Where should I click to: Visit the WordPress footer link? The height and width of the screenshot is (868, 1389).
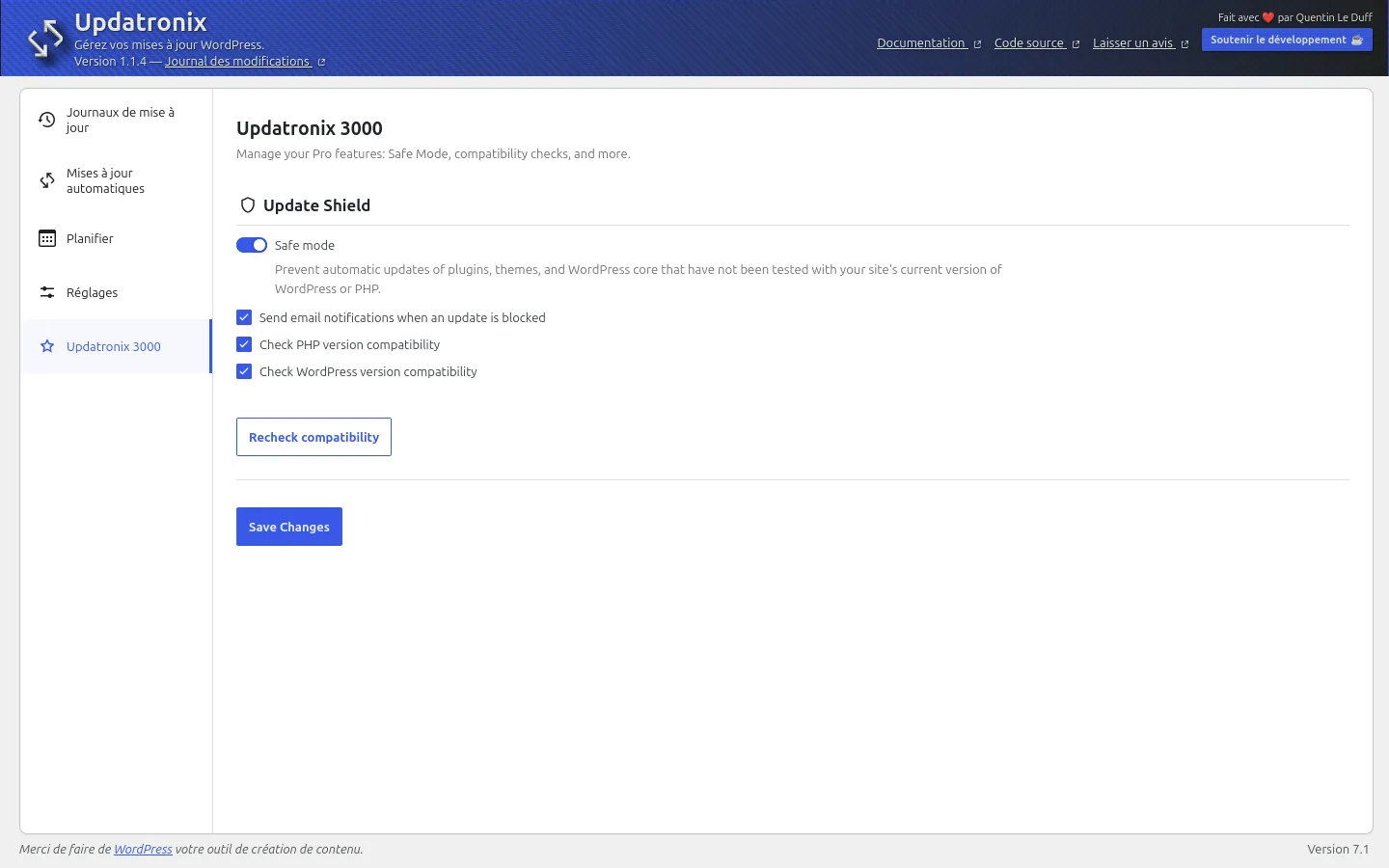pyautogui.click(x=143, y=850)
